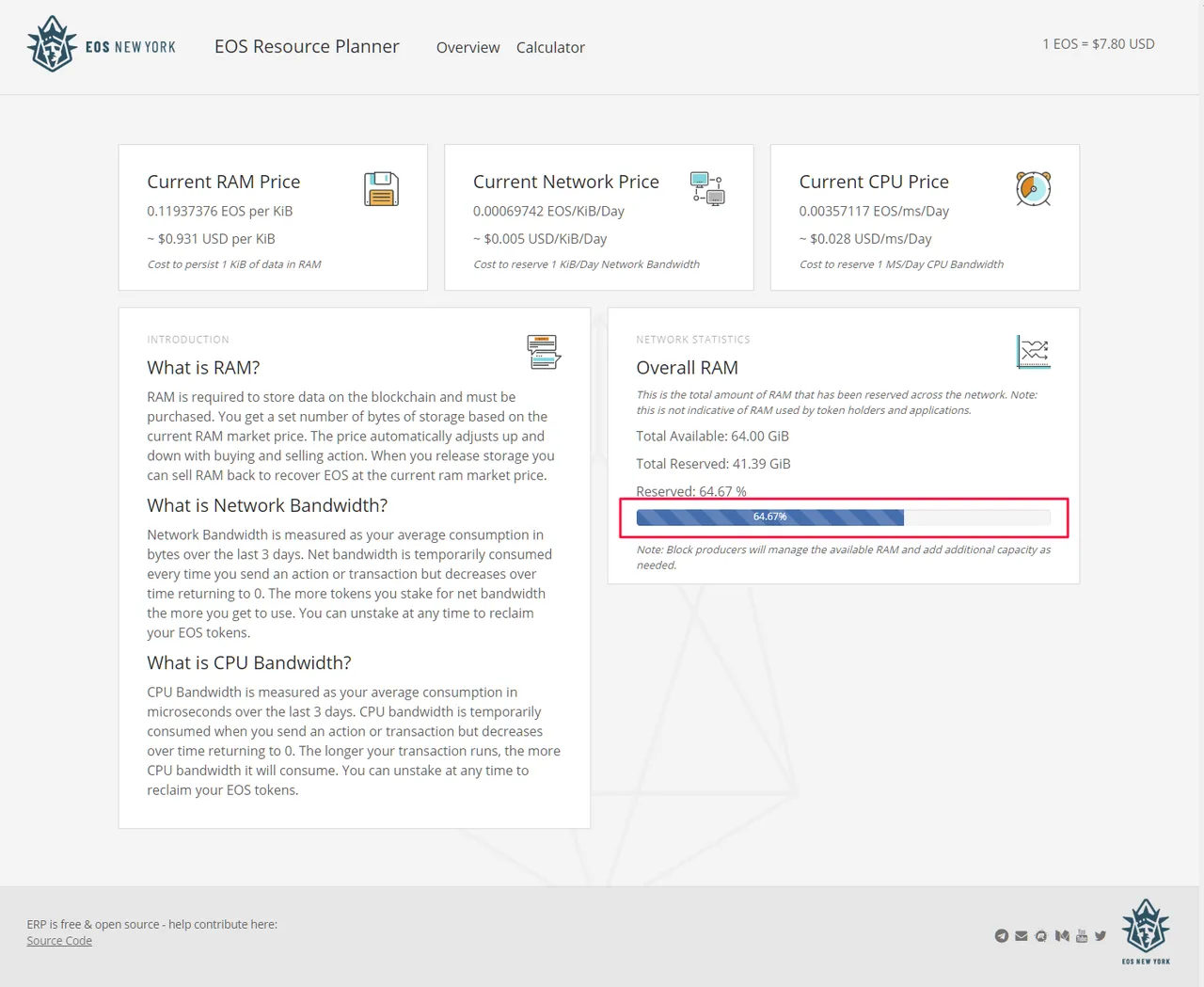The width and height of the screenshot is (1204, 987).
Task: Click the Current Network Price heading
Action: coord(566,182)
